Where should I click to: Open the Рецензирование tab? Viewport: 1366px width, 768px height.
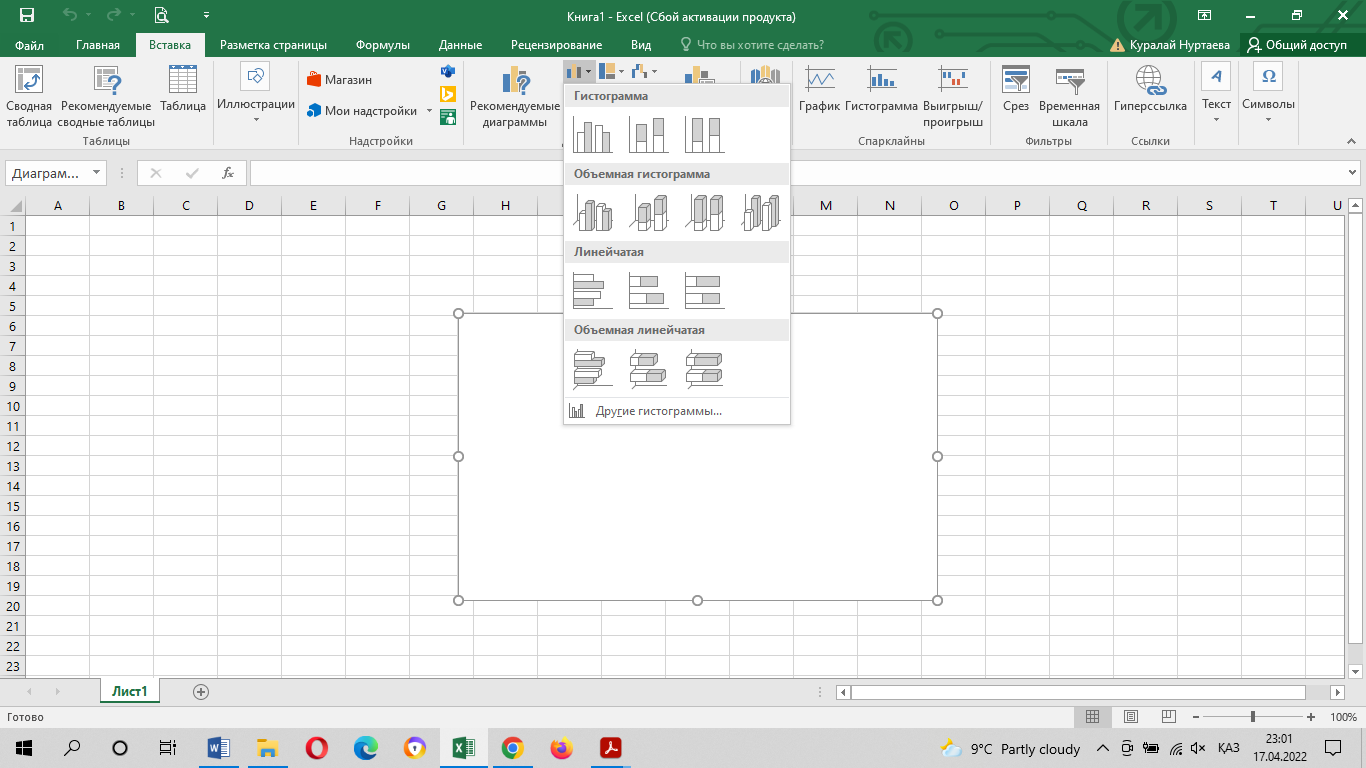556,45
